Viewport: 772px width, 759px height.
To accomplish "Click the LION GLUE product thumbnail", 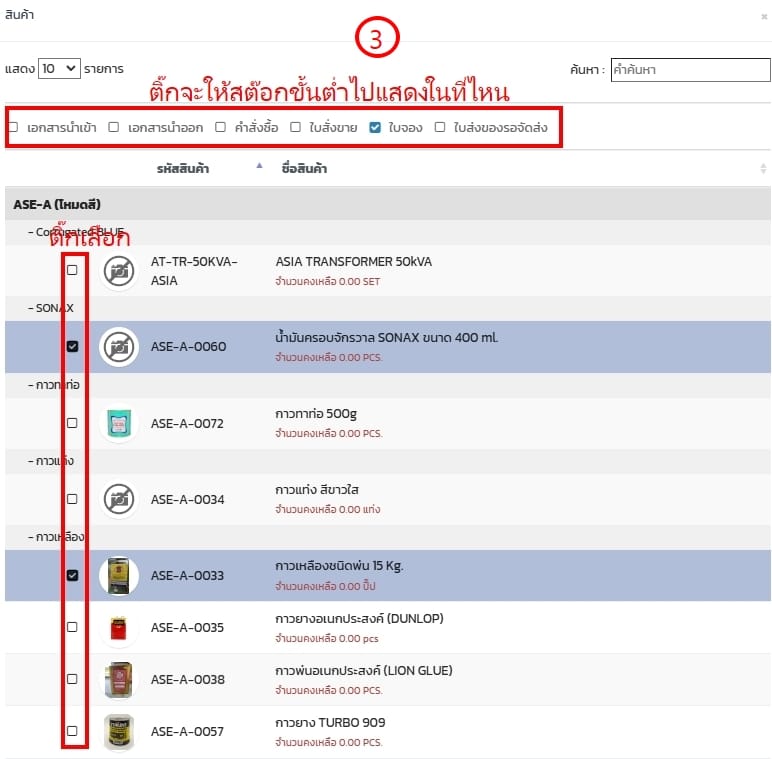I will click(x=119, y=680).
